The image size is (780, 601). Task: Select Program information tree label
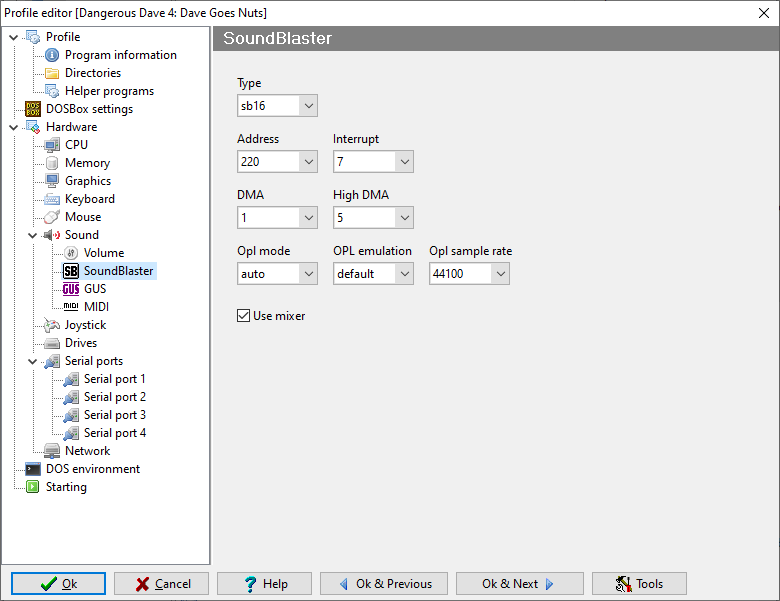pyautogui.click(x=121, y=55)
